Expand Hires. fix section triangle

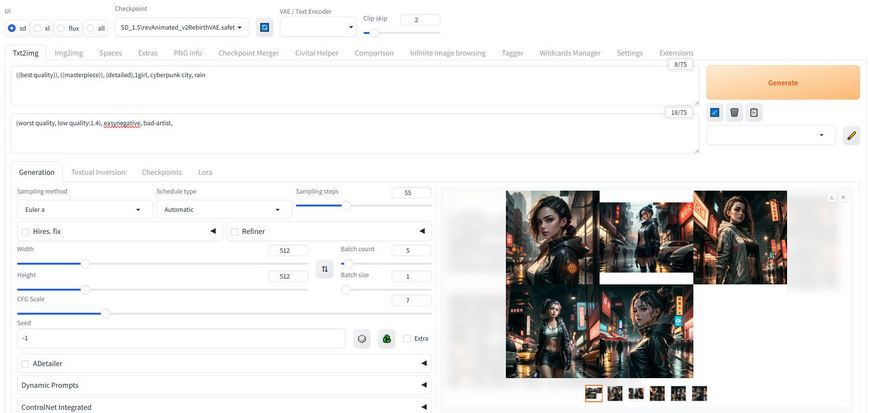[x=213, y=231]
